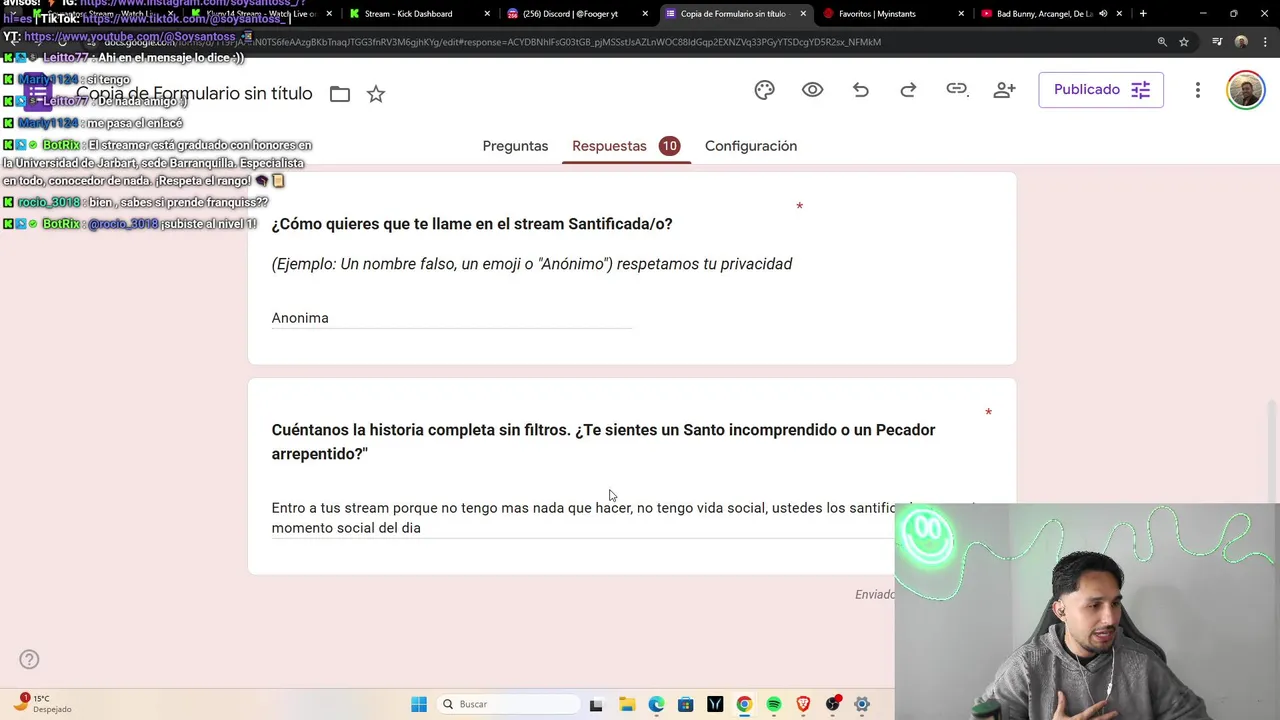Open Windows Settings gear in taskbar
1280x720 pixels.
(x=862, y=704)
